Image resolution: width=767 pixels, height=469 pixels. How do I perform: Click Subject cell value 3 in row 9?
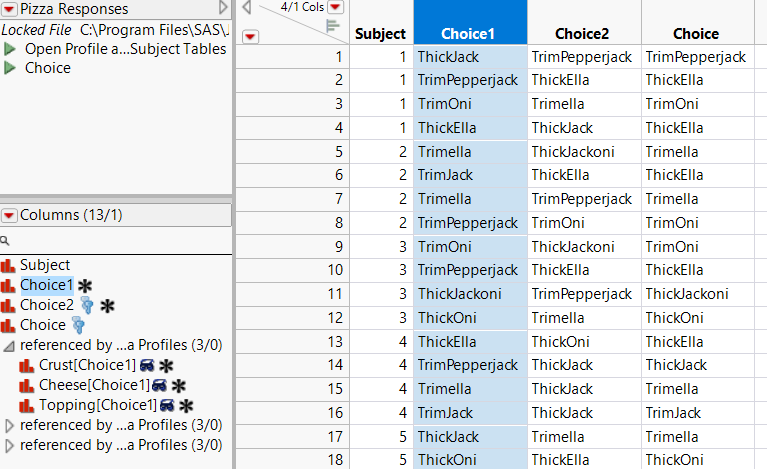tap(379, 247)
